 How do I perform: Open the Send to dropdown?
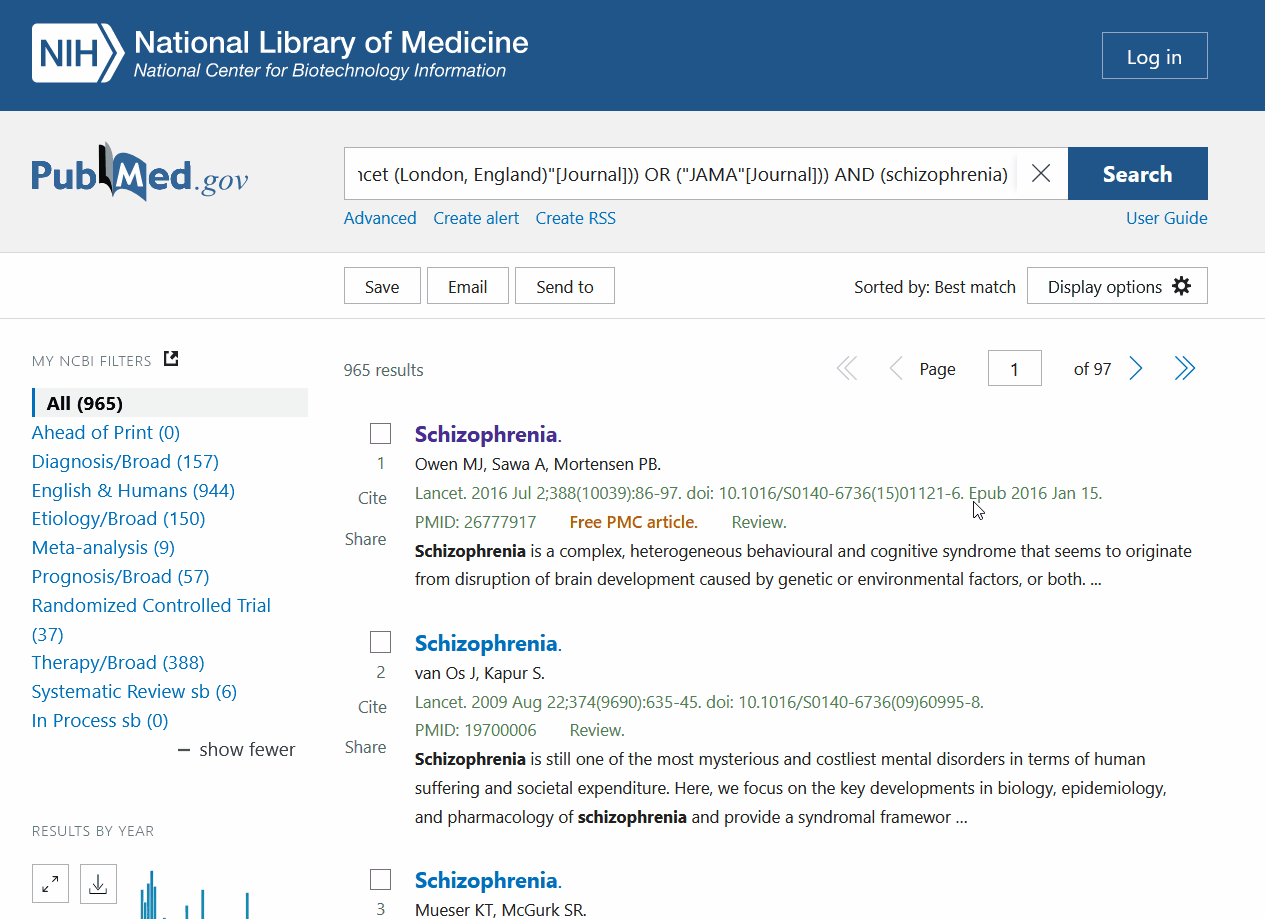click(564, 285)
